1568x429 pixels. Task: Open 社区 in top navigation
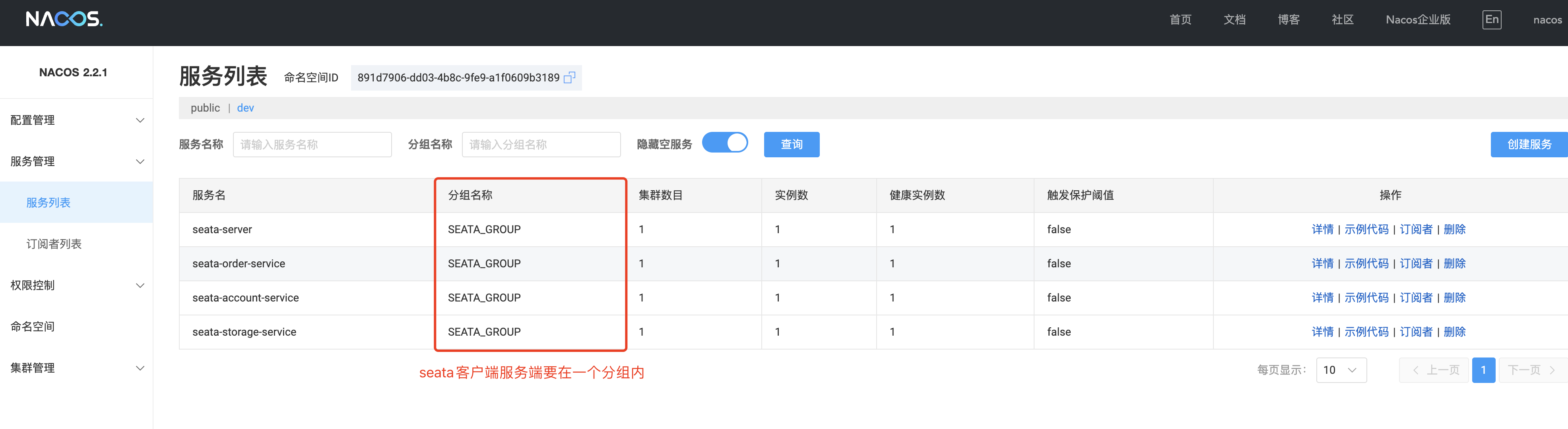click(1342, 19)
